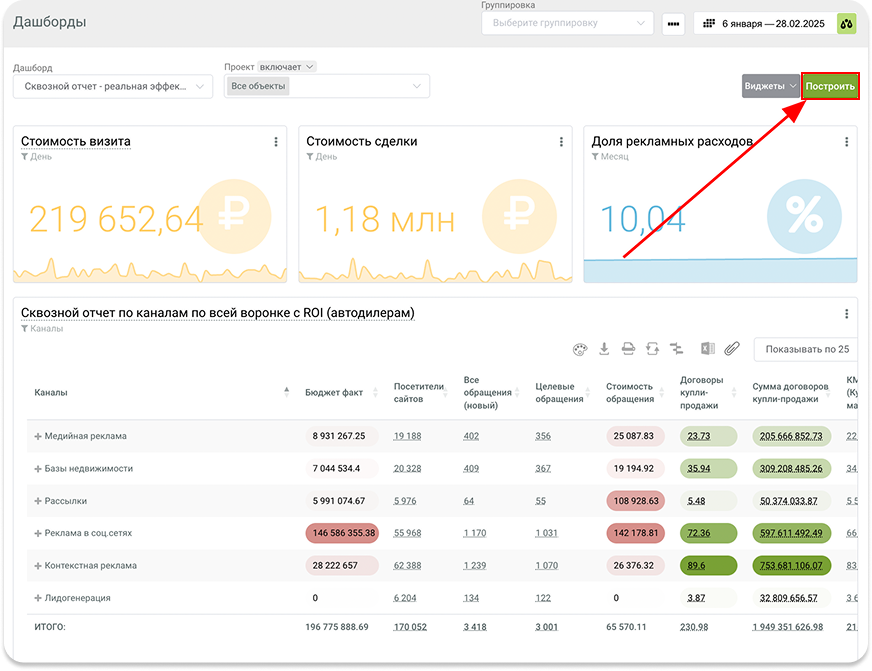Expand the Контекстная реклама channel row

(x=38, y=566)
